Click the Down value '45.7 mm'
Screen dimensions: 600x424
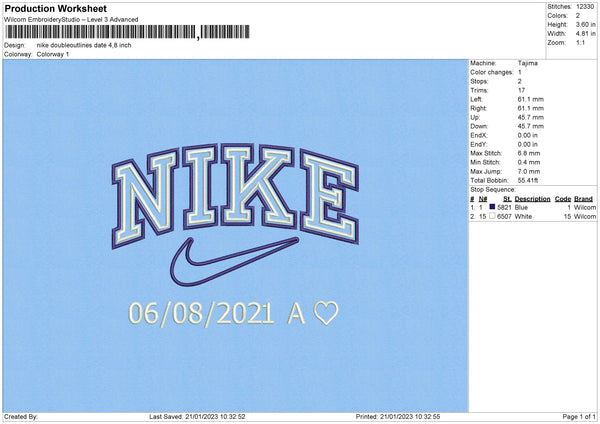(531, 126)
